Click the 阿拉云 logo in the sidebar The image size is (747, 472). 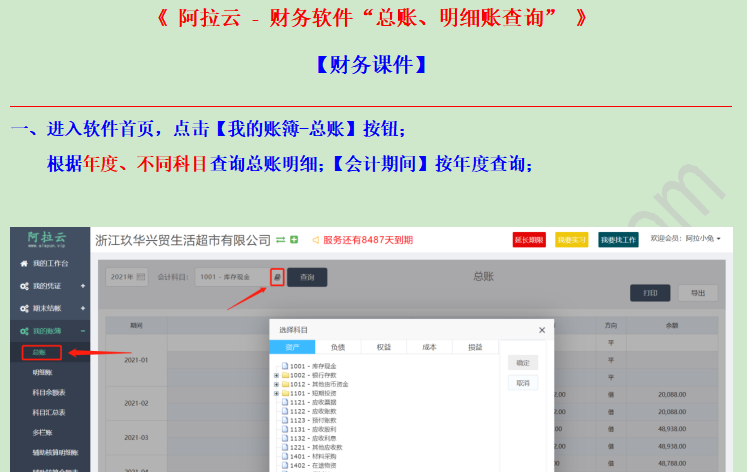(x=47, y=239)
